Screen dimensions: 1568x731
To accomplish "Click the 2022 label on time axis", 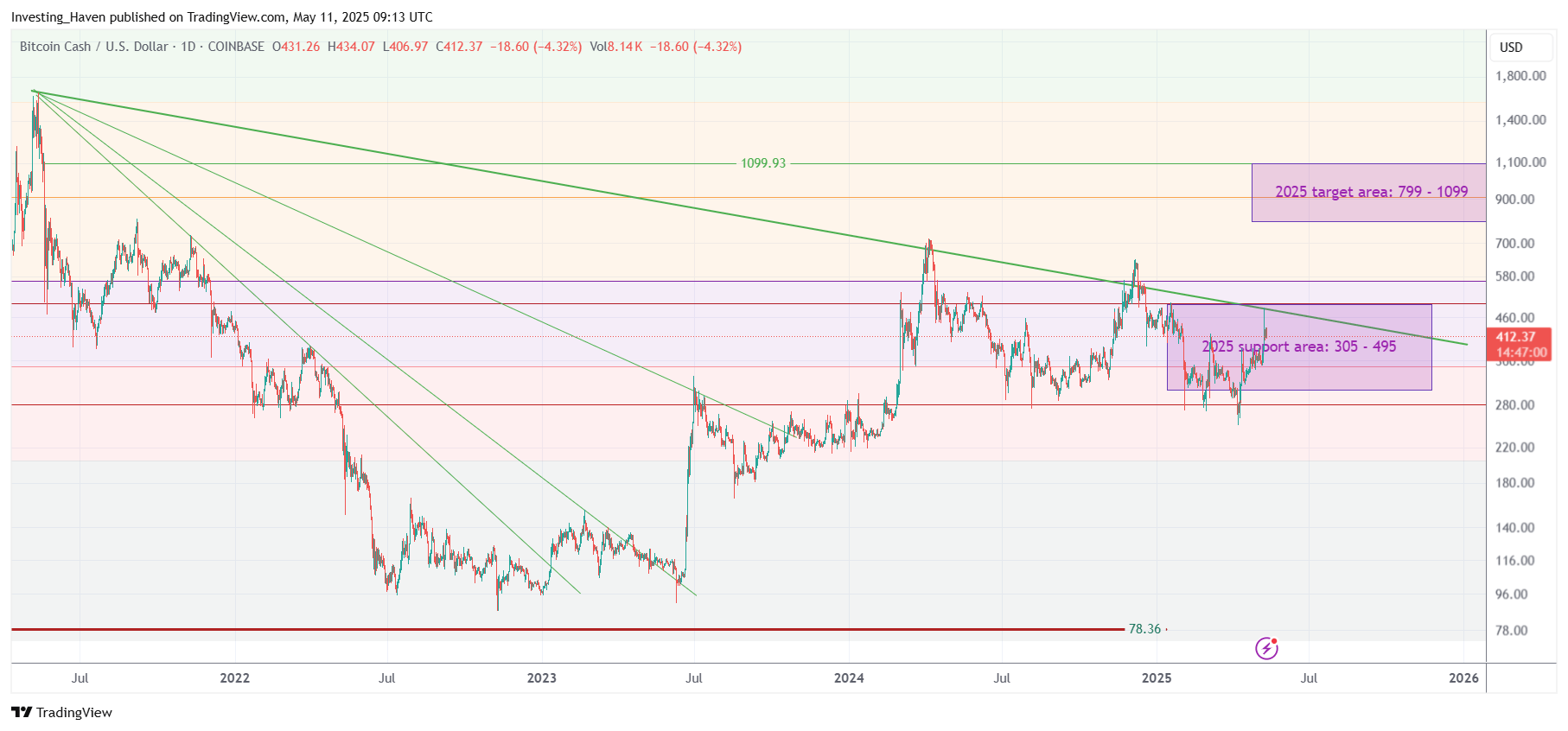I will [234, 678].
